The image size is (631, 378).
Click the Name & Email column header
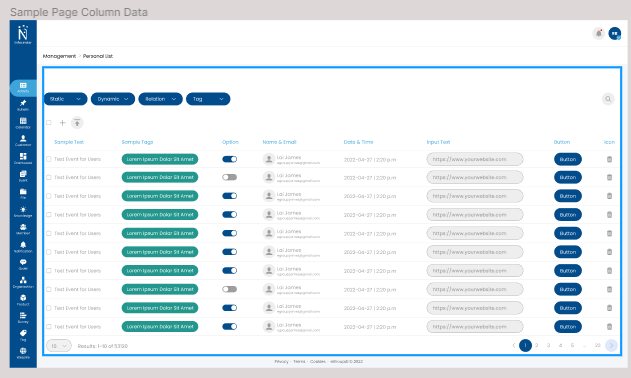click(279, 142)
